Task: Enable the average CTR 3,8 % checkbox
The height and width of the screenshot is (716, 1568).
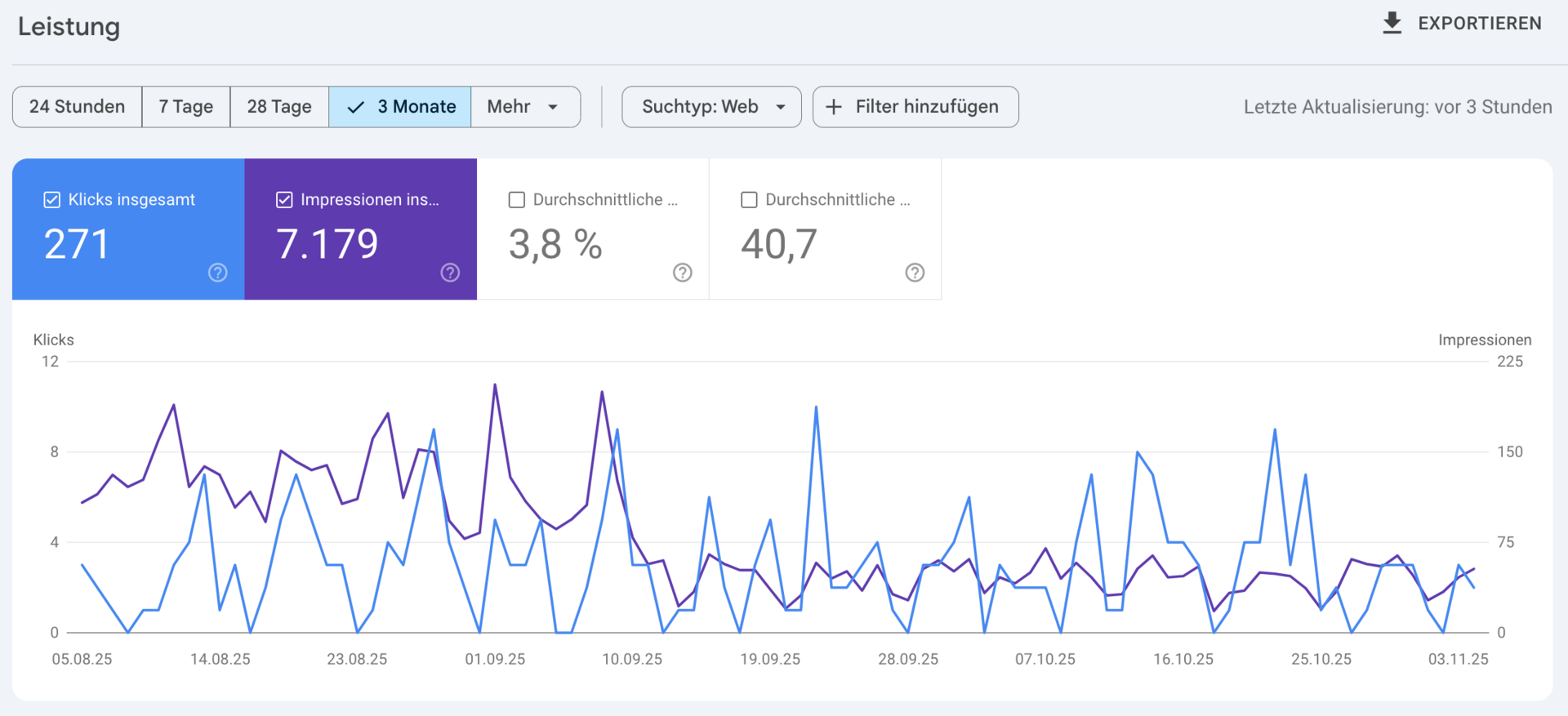Action: (x=516, y=200)
